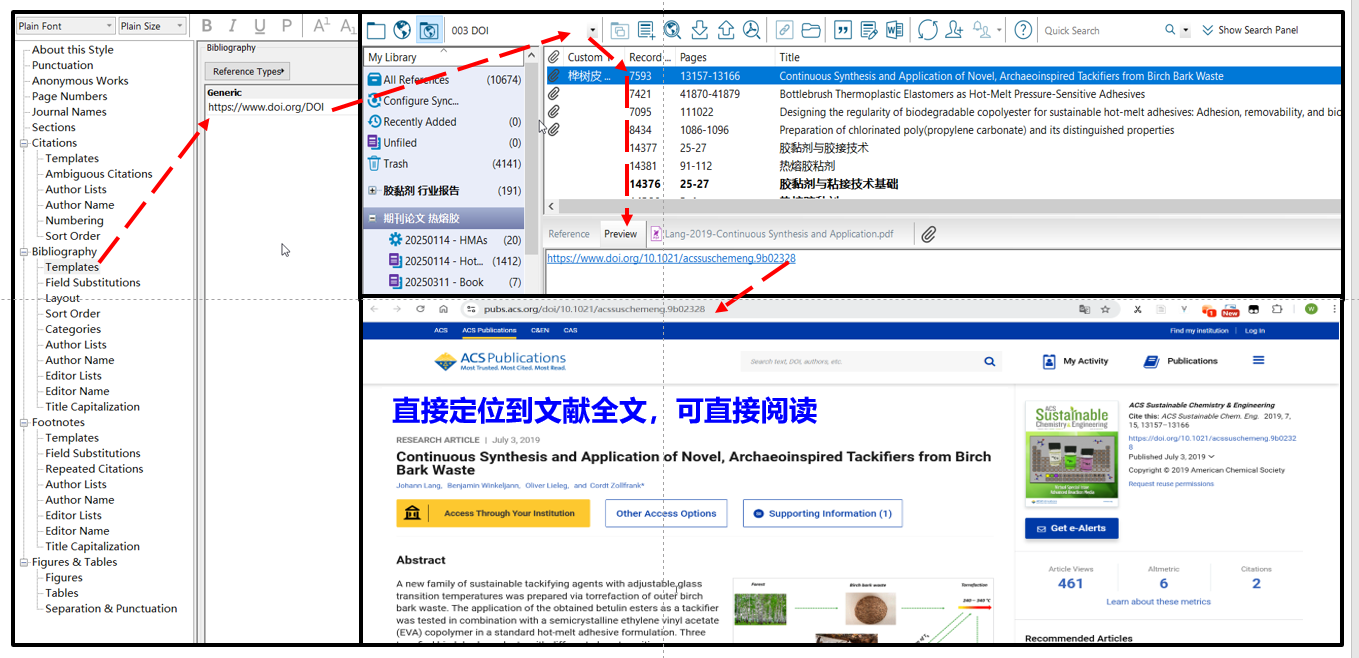Collapse the Citations tree node
Screen dimensions: 1359x658
23,143
